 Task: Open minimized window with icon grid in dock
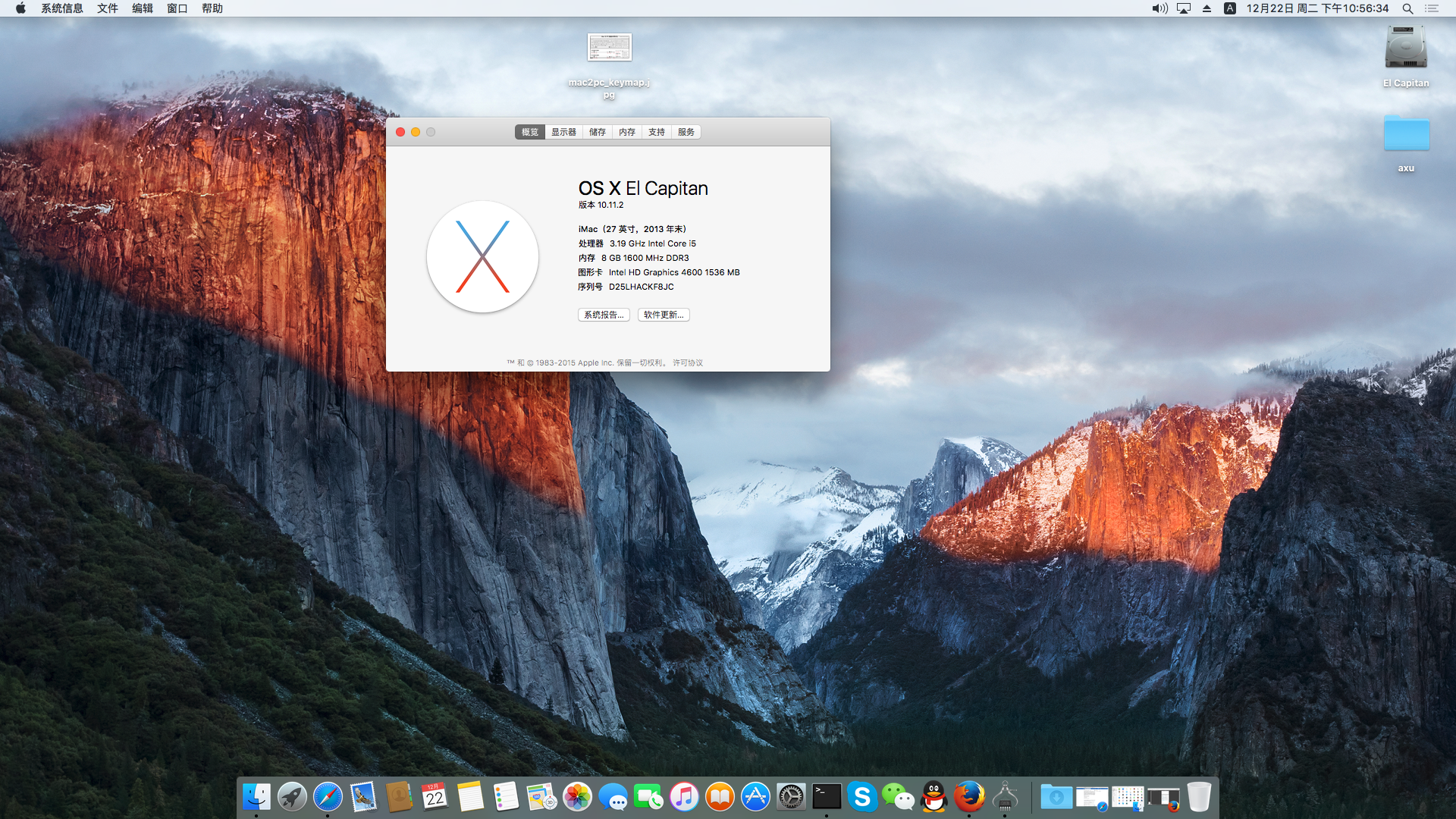(x=1128, y=799)
